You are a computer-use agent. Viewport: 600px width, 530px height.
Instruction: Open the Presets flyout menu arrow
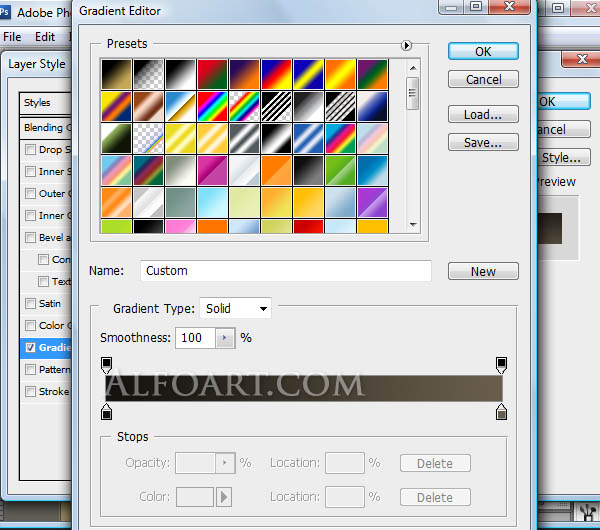tap(406, 46)
